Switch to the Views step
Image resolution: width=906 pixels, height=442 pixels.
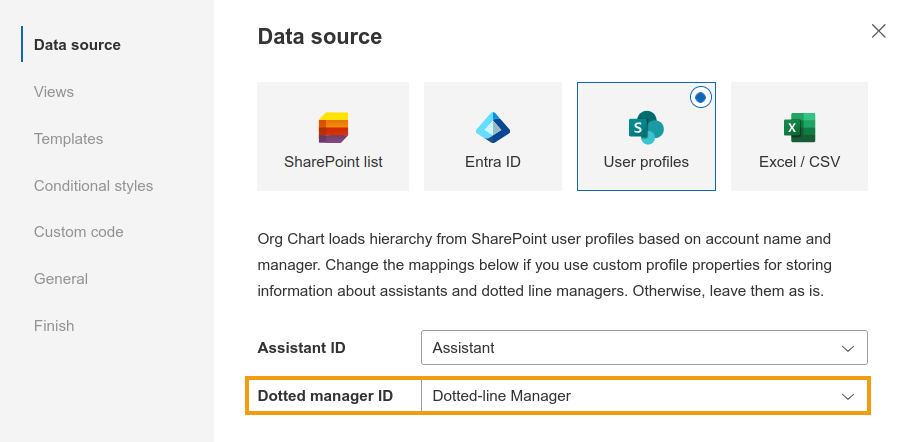pyautogui.click(x=54, y=92)
